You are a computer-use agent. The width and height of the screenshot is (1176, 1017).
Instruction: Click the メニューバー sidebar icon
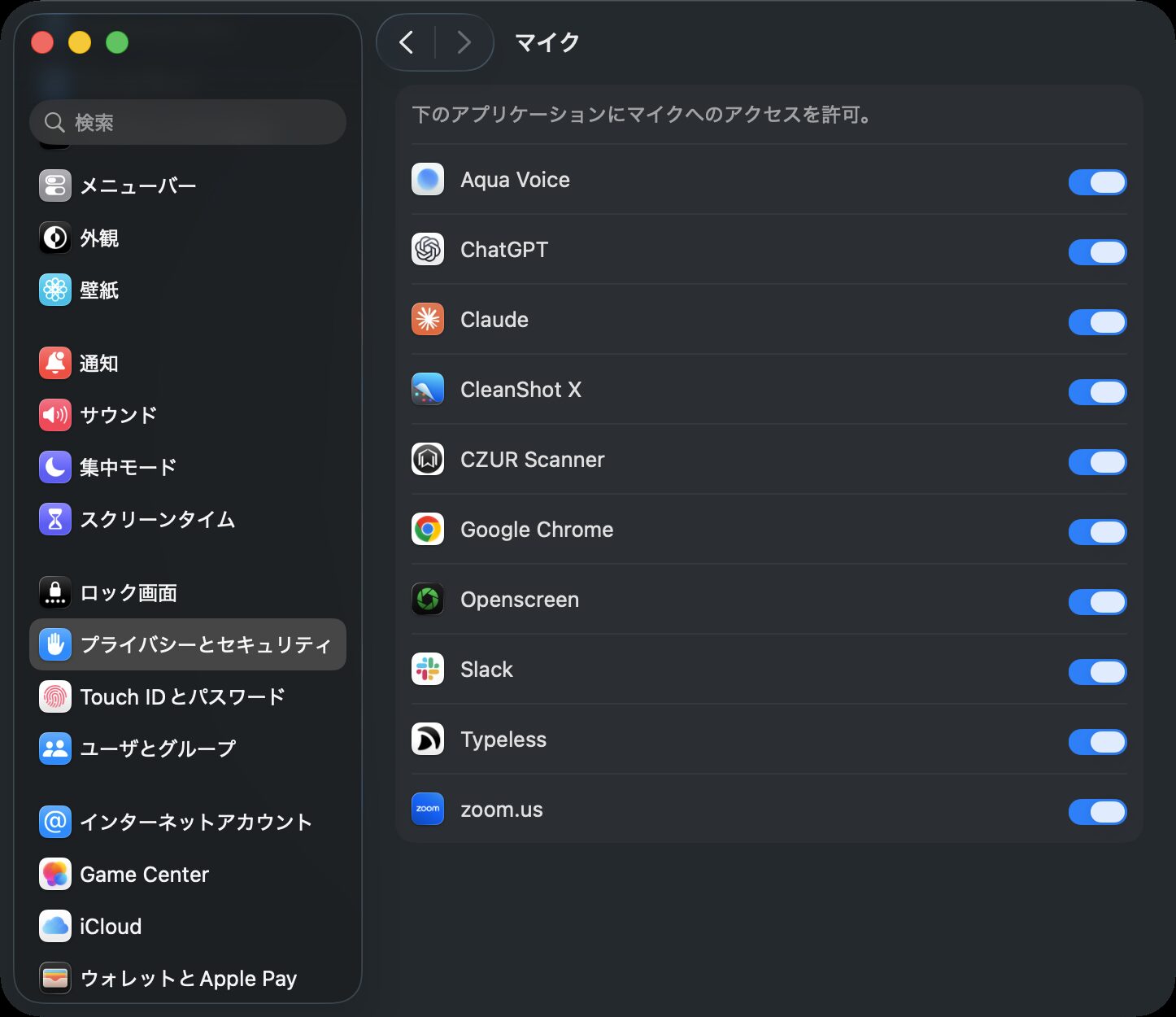click(55, 186)
